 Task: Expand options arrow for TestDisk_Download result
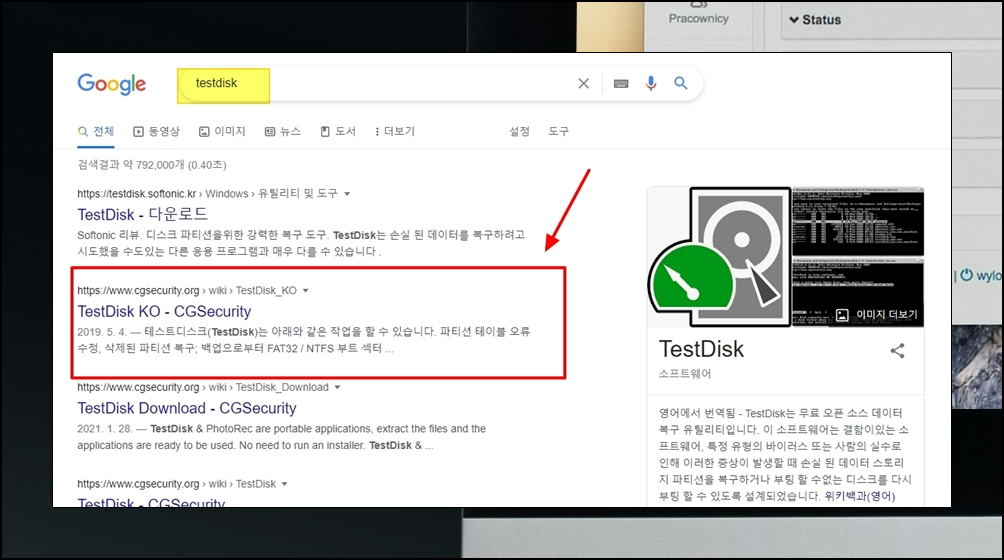click(x=337, y=387)
